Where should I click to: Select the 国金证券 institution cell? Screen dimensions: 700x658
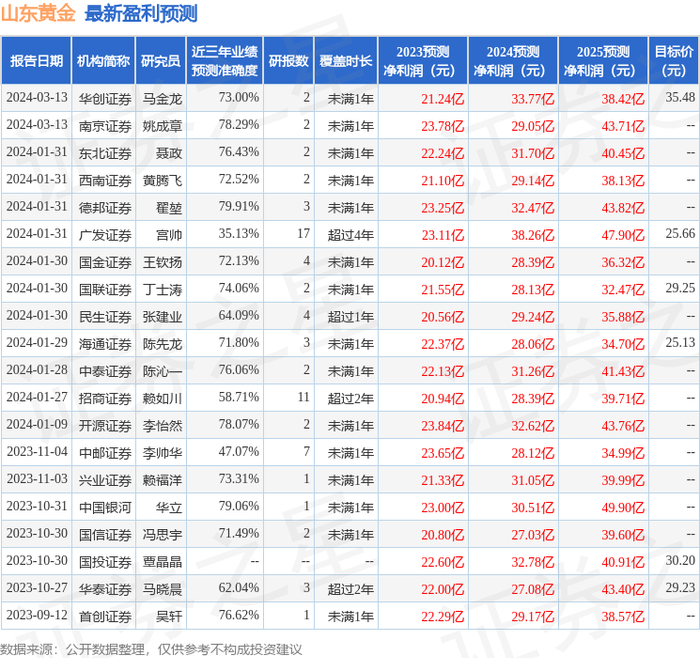tap(105, 262)
